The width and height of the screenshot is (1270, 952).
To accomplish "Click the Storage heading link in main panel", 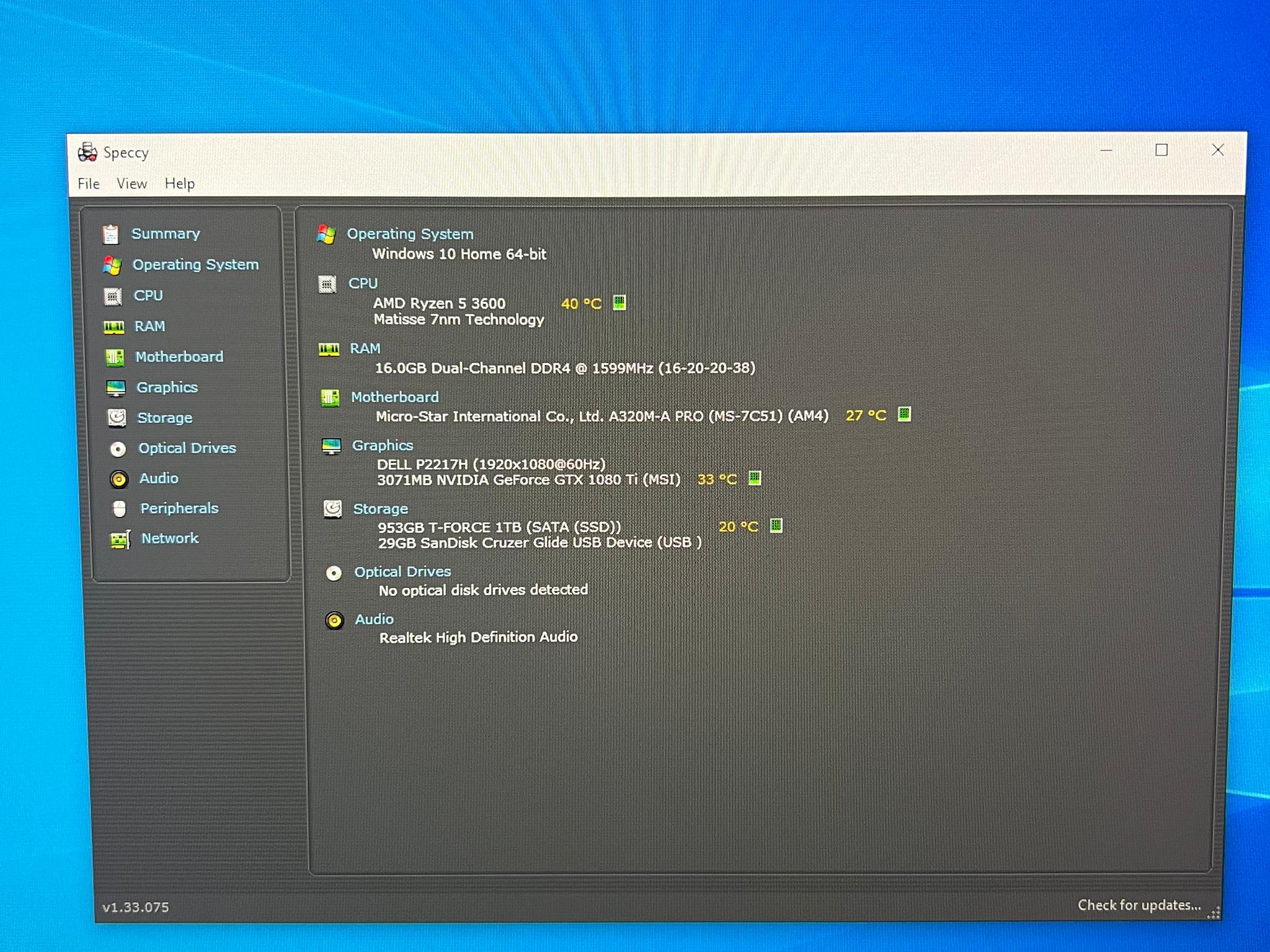I will (x=380, y=509).
